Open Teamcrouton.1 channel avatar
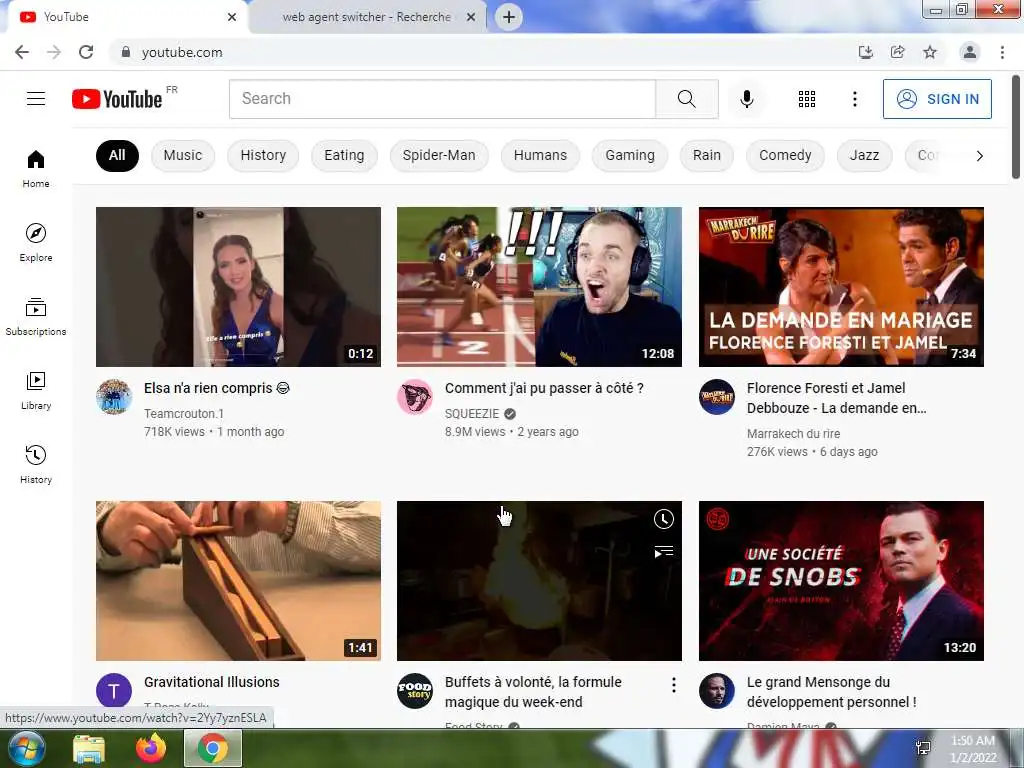1024x768 pixels. [114, 396]
